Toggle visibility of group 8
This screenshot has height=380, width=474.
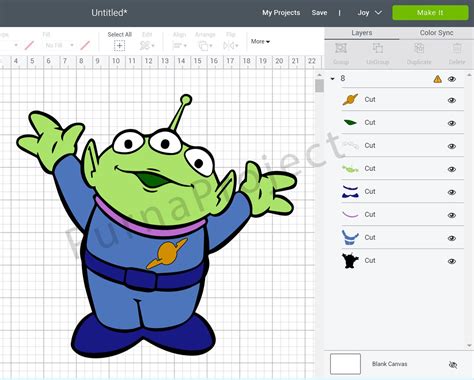[452, 79]
